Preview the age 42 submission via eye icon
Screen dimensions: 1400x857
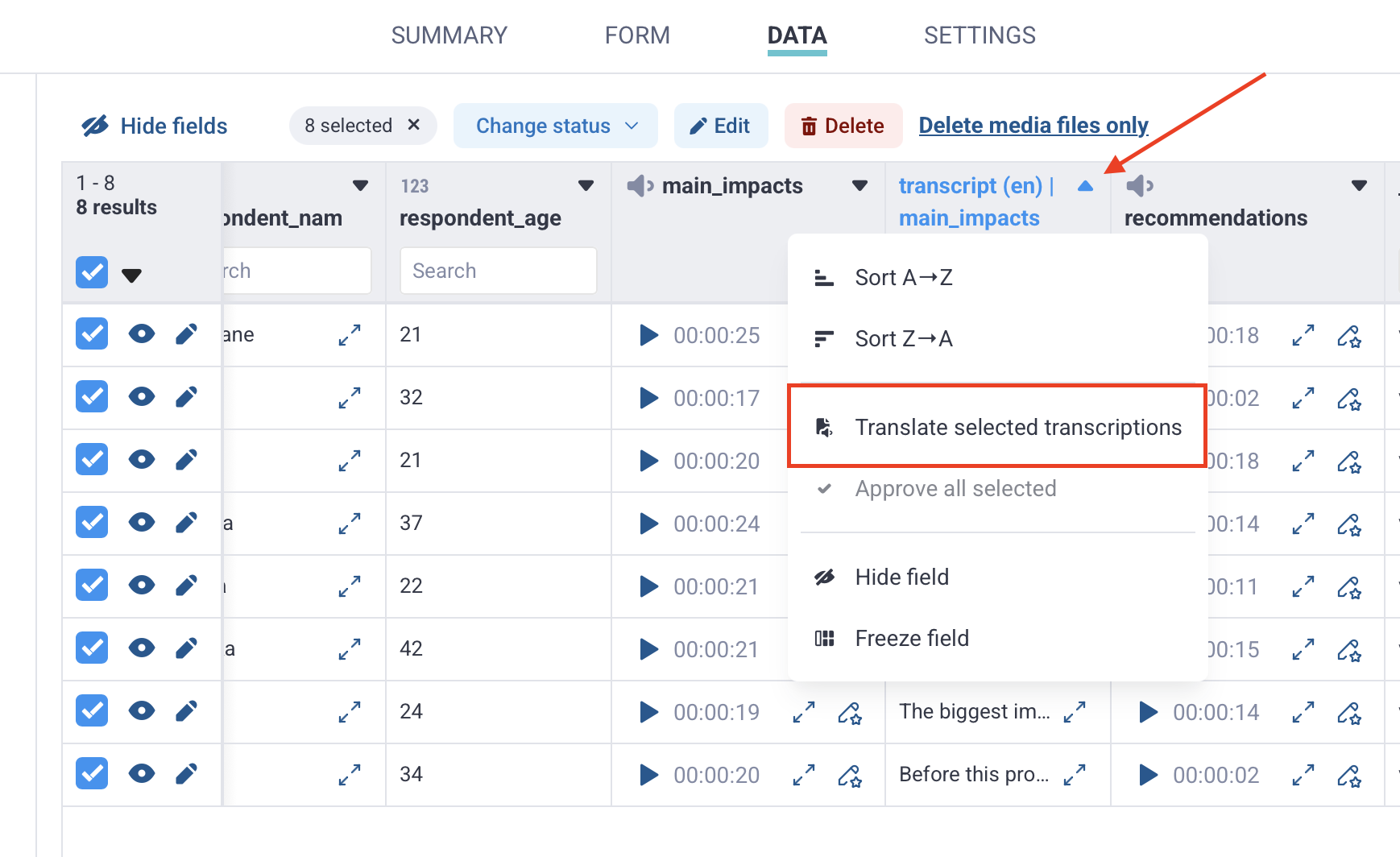[x=142, y=648]
